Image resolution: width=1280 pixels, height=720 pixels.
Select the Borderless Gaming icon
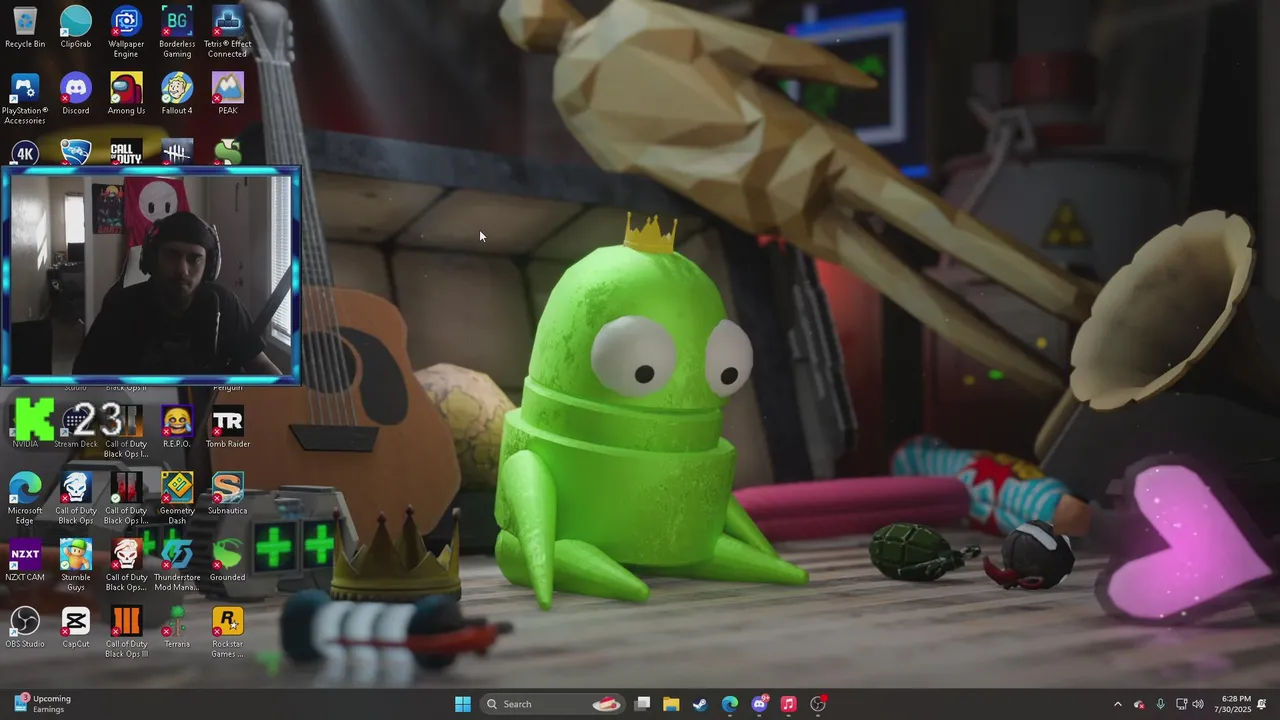tap(177, 32)
